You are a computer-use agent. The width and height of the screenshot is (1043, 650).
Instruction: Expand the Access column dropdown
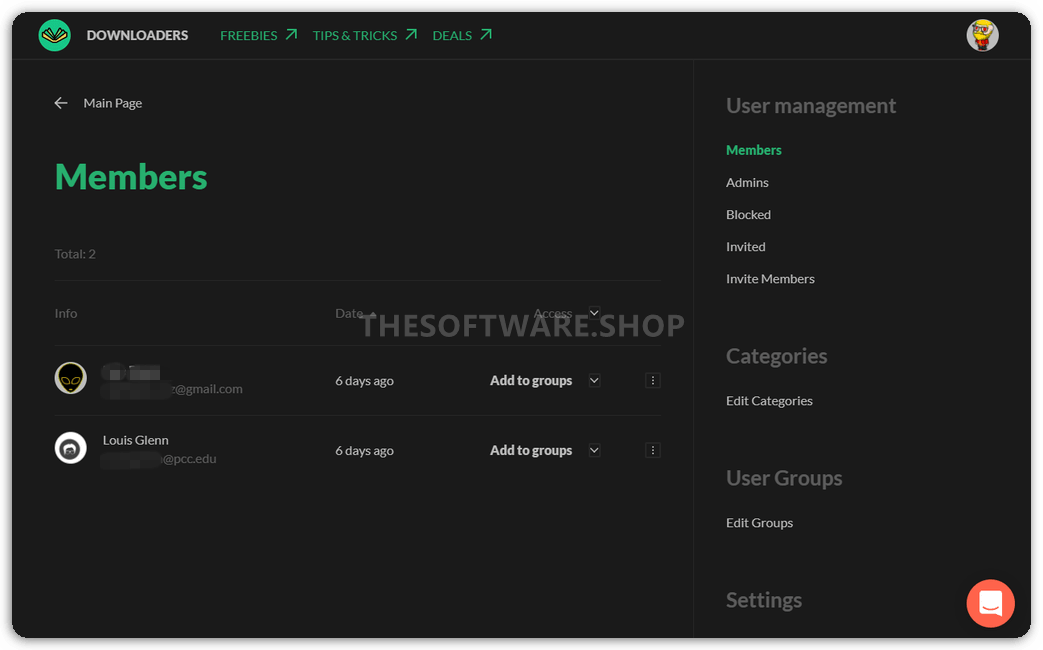(594, 313)
